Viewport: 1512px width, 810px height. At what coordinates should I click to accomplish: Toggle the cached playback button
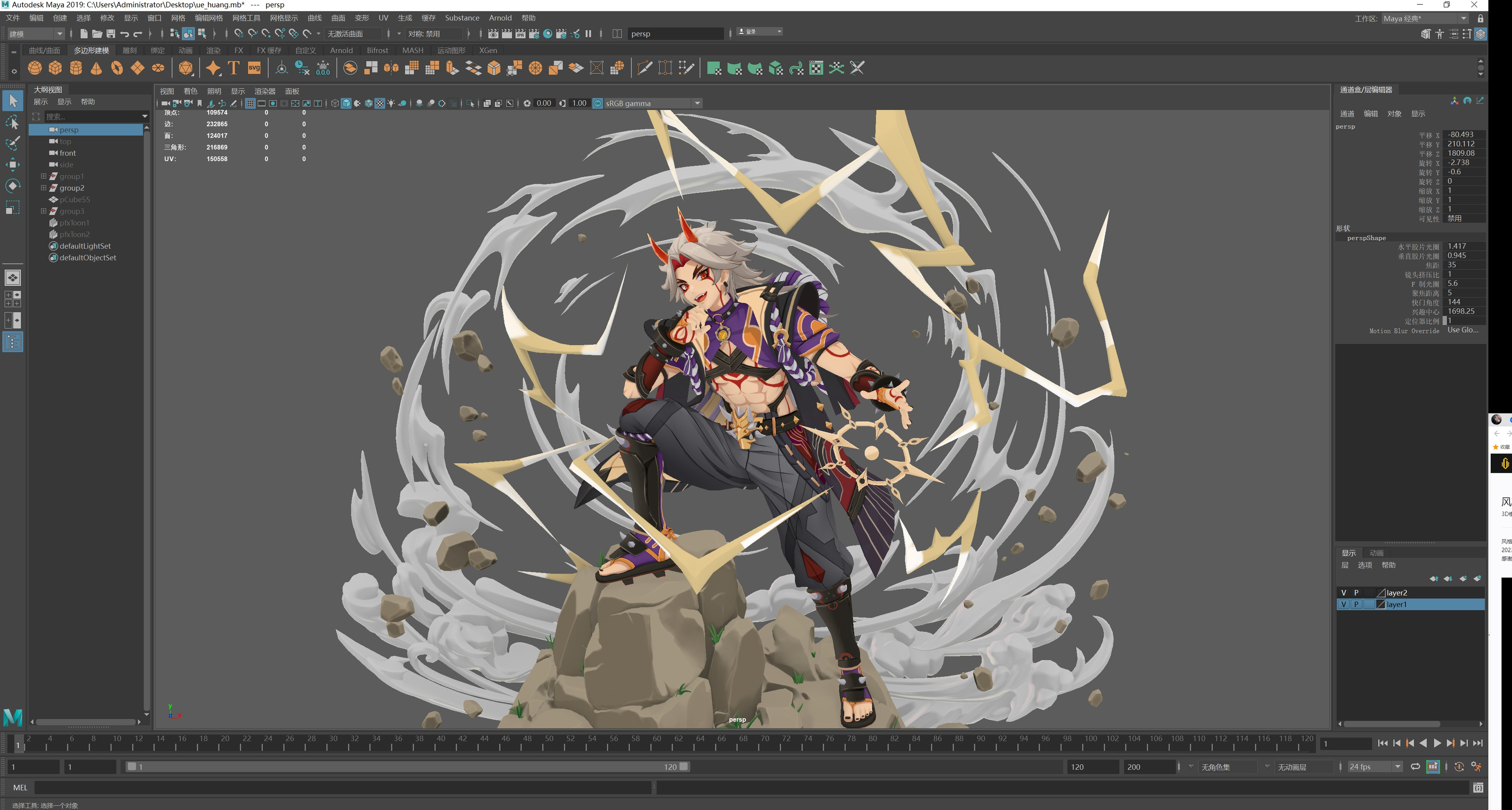click(1433, 767)
